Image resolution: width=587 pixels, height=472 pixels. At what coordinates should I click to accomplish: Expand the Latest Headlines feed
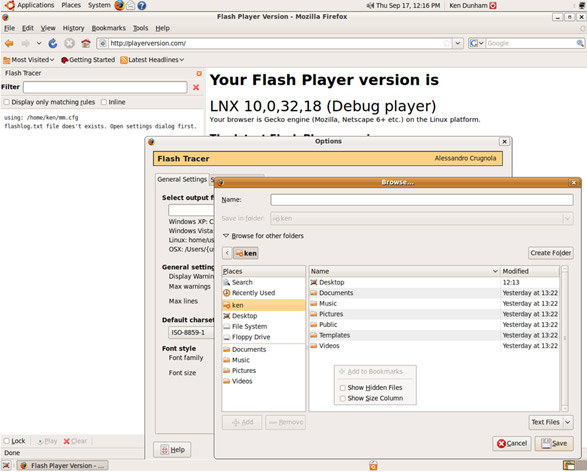(x=152, y=60)
